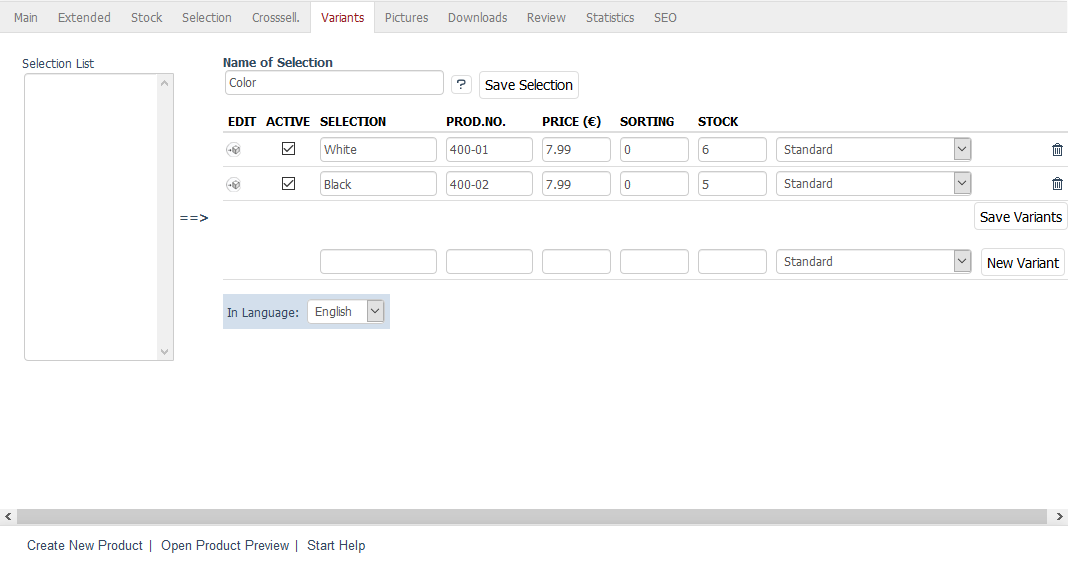The width and height of the screenshot is (1068, 564).
Task: Click the empty new variant price field
Action: pos(576,262)
